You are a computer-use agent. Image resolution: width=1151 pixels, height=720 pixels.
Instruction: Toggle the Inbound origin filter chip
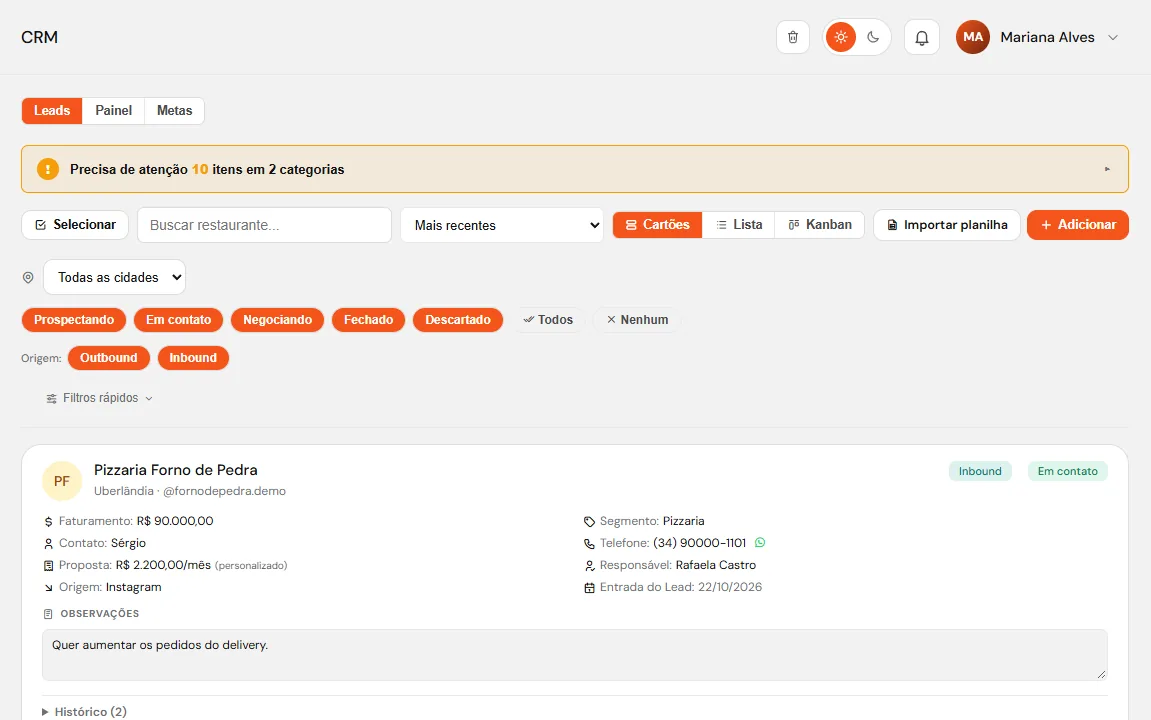tap(193, 358)
